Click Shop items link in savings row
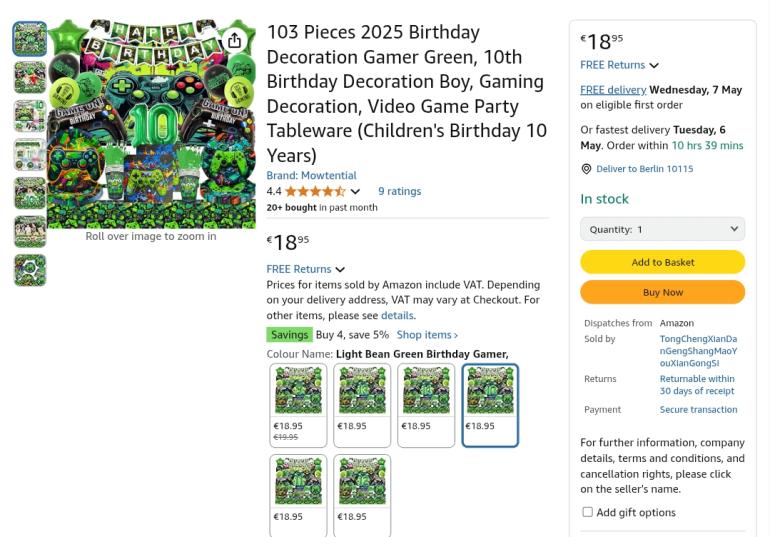770x537 pixels. pos(427,335)
